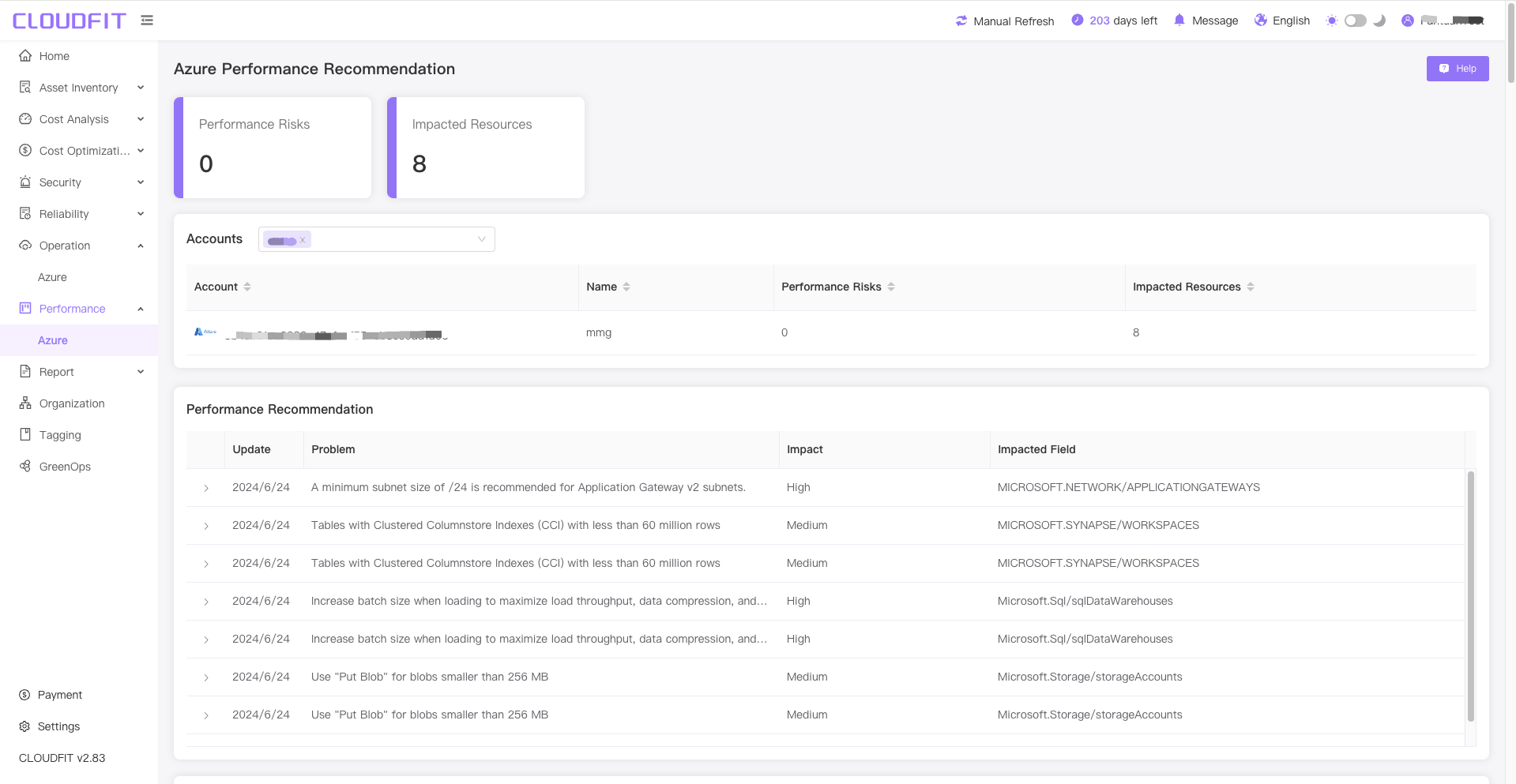Open the Tagging menu item
1516x784 pixels.
[79, 435]
